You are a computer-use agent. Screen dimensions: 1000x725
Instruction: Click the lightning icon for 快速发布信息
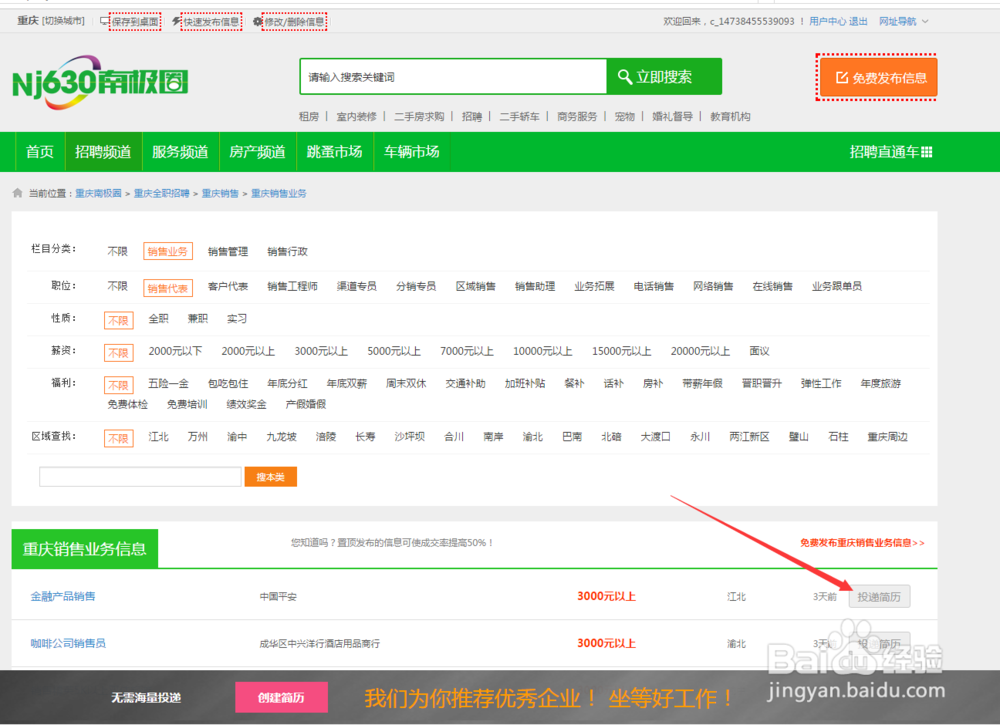click(x=176, y=21)
